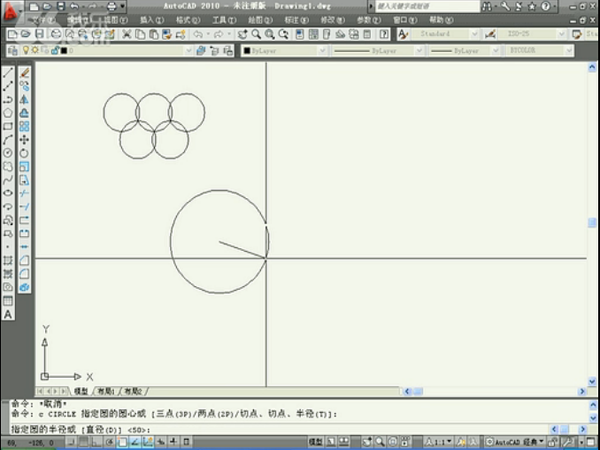Open the 插入 menu

[x=152, y=20]
